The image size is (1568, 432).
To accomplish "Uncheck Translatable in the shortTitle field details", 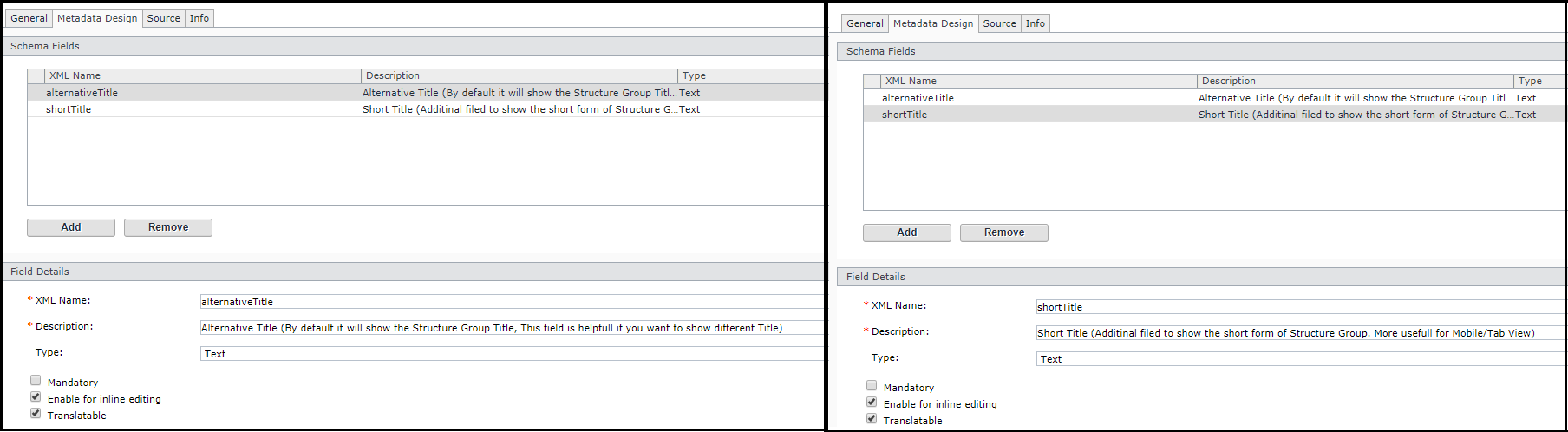I will (872, 418).
